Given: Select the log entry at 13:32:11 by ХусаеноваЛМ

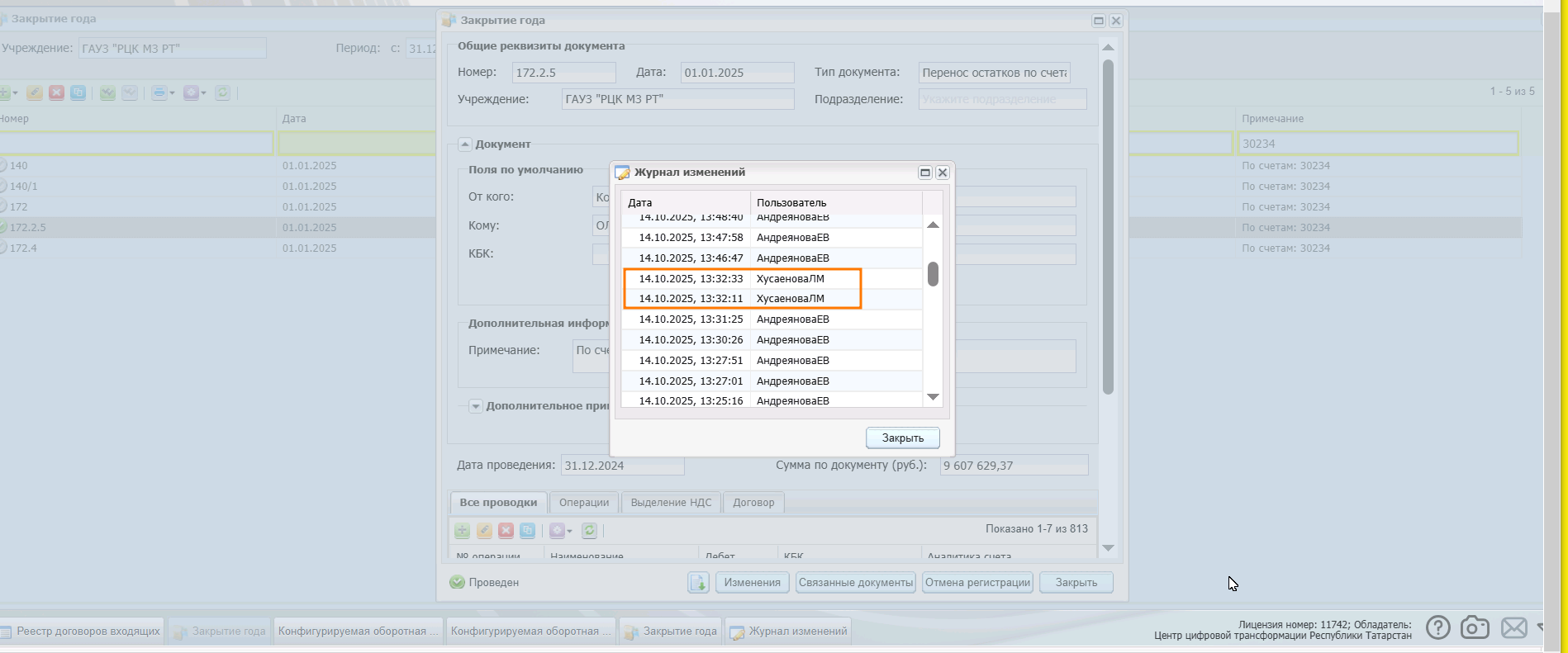Looking at the screenshot, I should pyautogui.click(x=772, y=299).
